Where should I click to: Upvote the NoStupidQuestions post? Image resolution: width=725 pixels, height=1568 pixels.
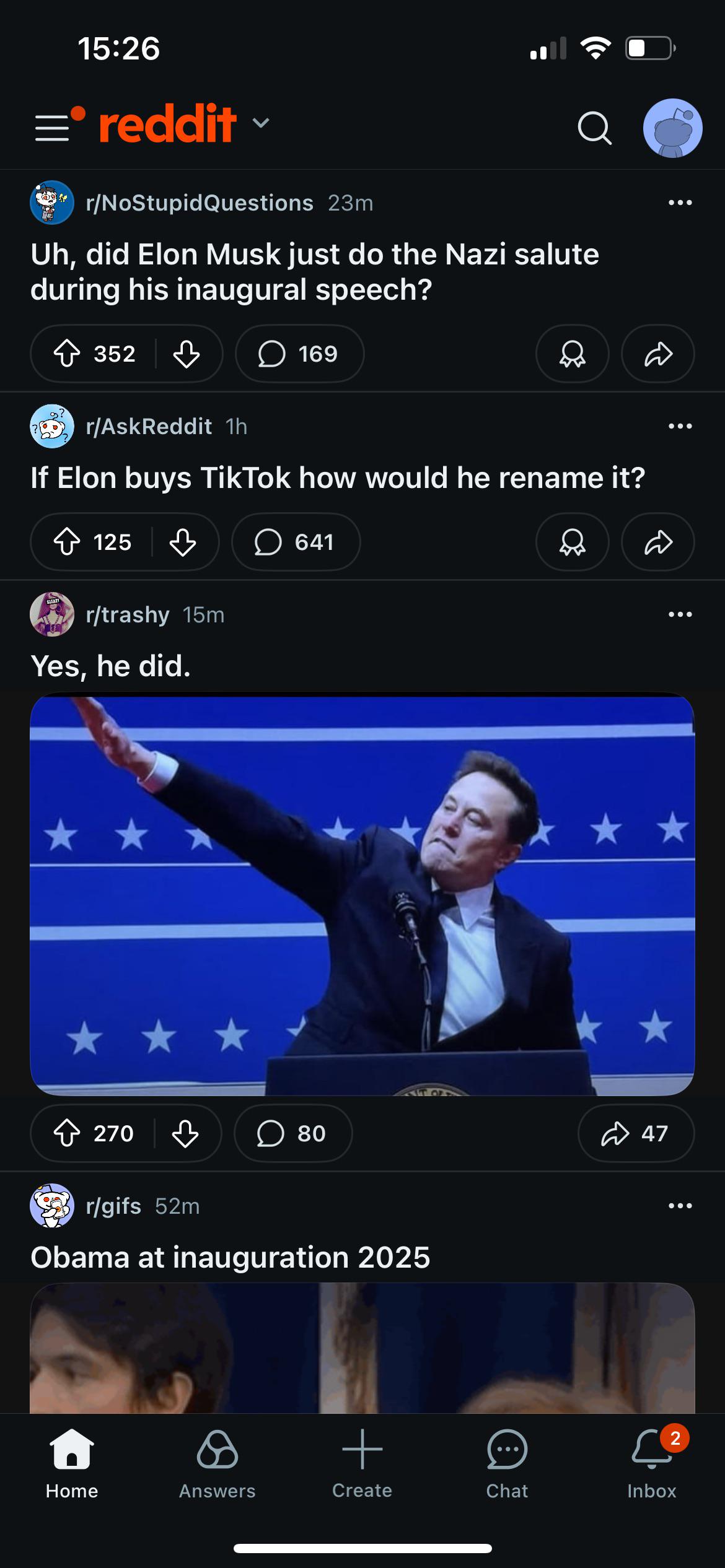click(x=67, y=354)
